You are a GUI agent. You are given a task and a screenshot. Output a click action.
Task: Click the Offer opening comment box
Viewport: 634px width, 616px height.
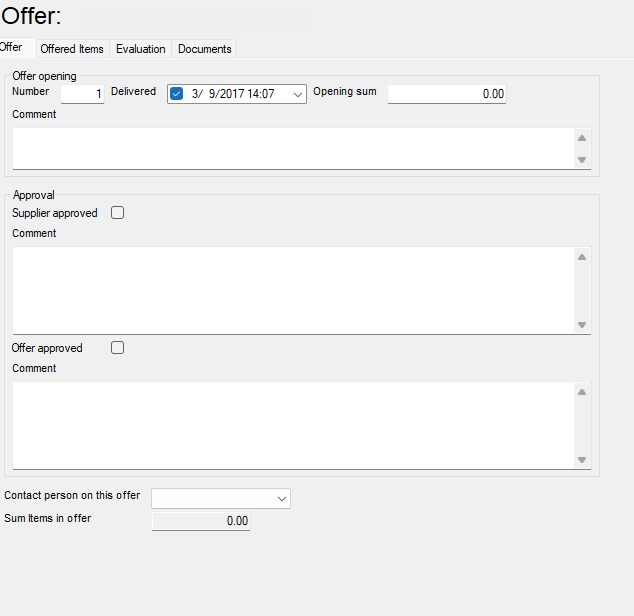tap(292, 148)
